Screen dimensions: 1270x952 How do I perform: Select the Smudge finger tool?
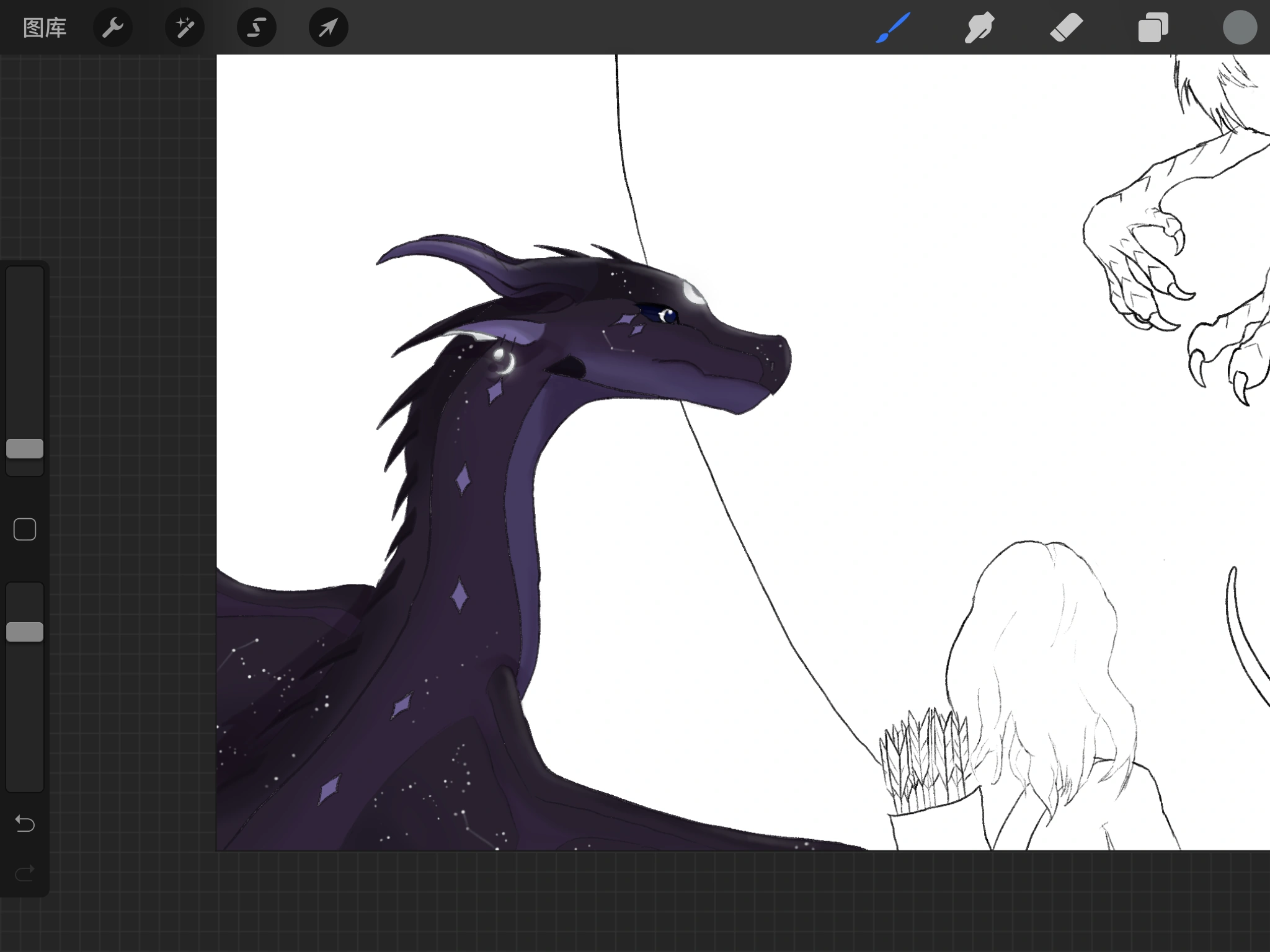pos(980,28)
